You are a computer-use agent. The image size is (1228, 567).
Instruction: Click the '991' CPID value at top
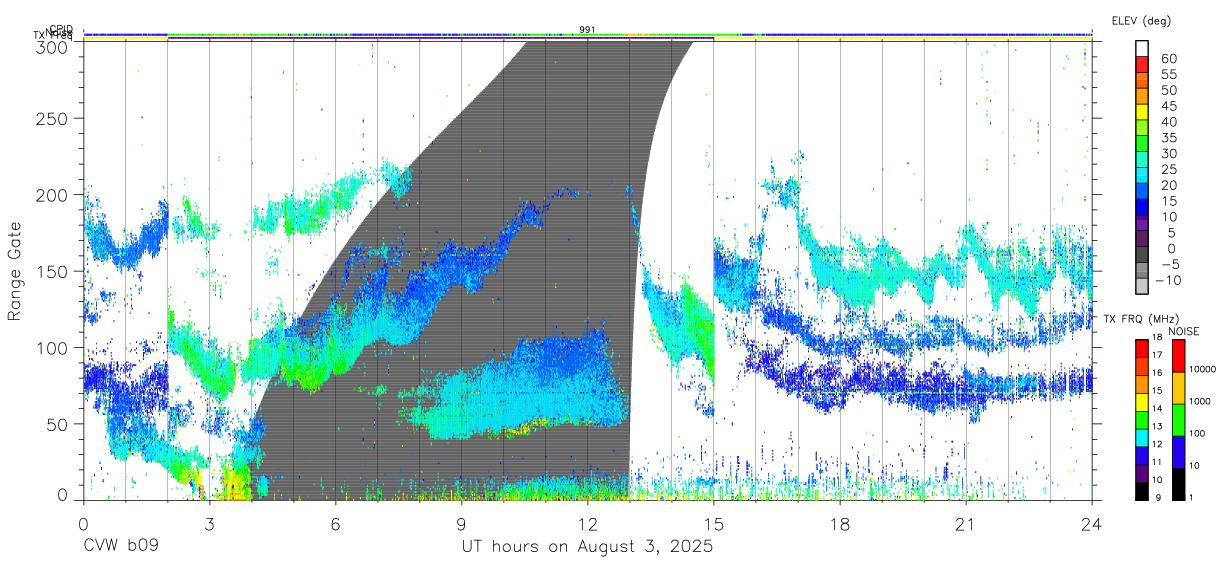coord(588,29)
